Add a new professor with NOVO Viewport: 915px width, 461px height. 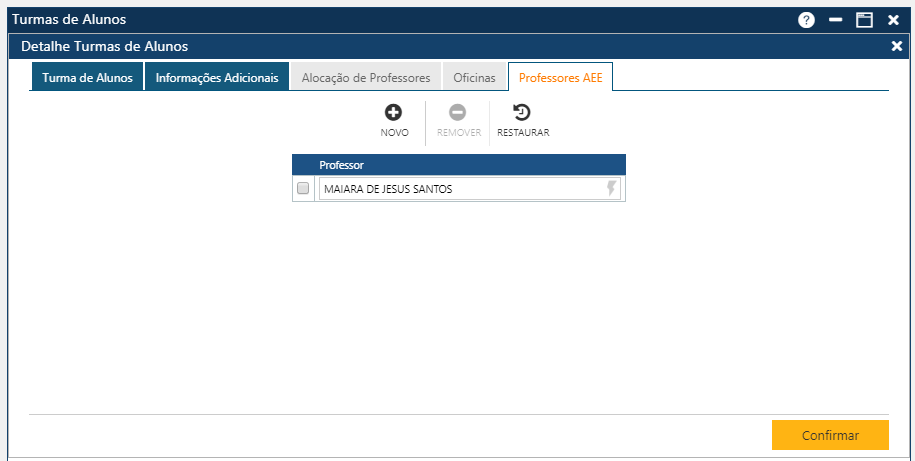(x=394, y=121)
